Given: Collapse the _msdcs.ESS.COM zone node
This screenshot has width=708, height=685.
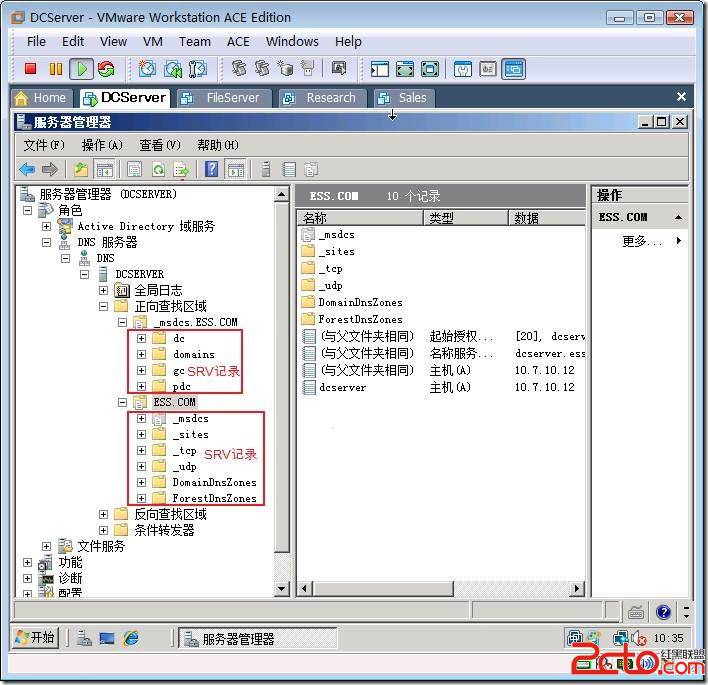Looking at the screenshot, I should 122,322.
